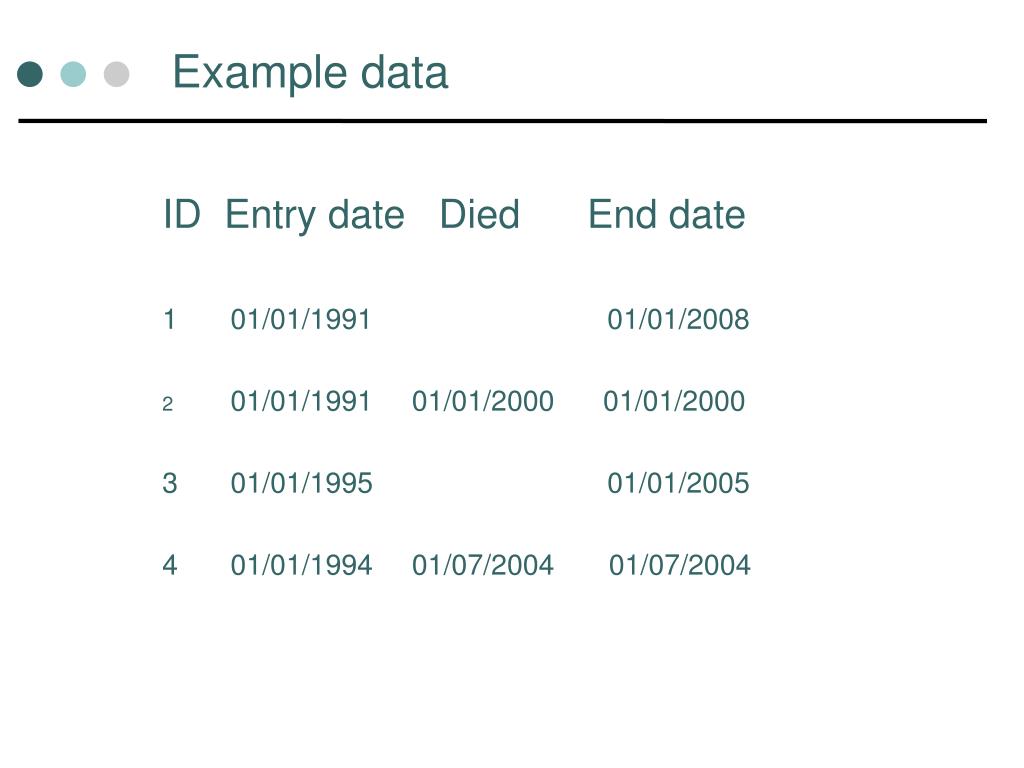
Task: Click the horizontal divider line under title
Action: click(x=502, y=121)
